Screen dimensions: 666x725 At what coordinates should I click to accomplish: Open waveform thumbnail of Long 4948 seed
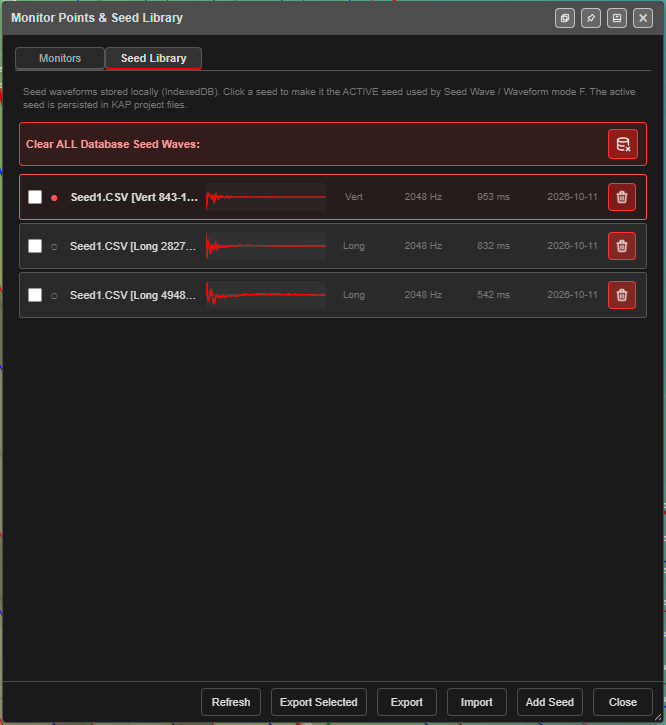pyautogui.click(x=266, y=295)
